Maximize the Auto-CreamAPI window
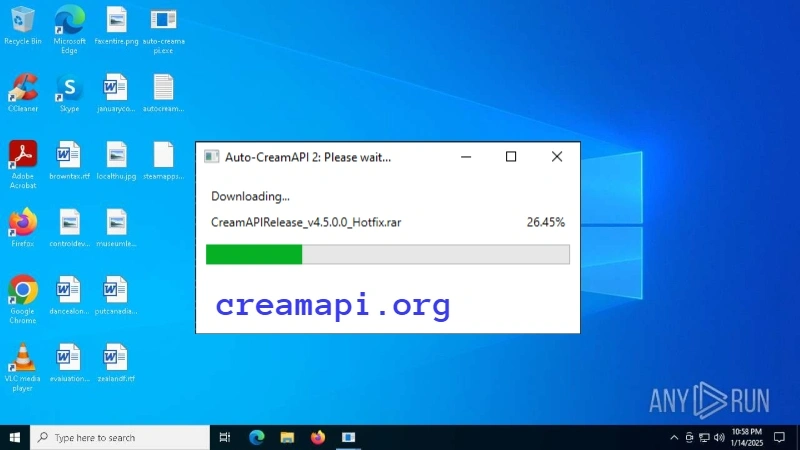800x450 pixels. click(x=511, y=157)
